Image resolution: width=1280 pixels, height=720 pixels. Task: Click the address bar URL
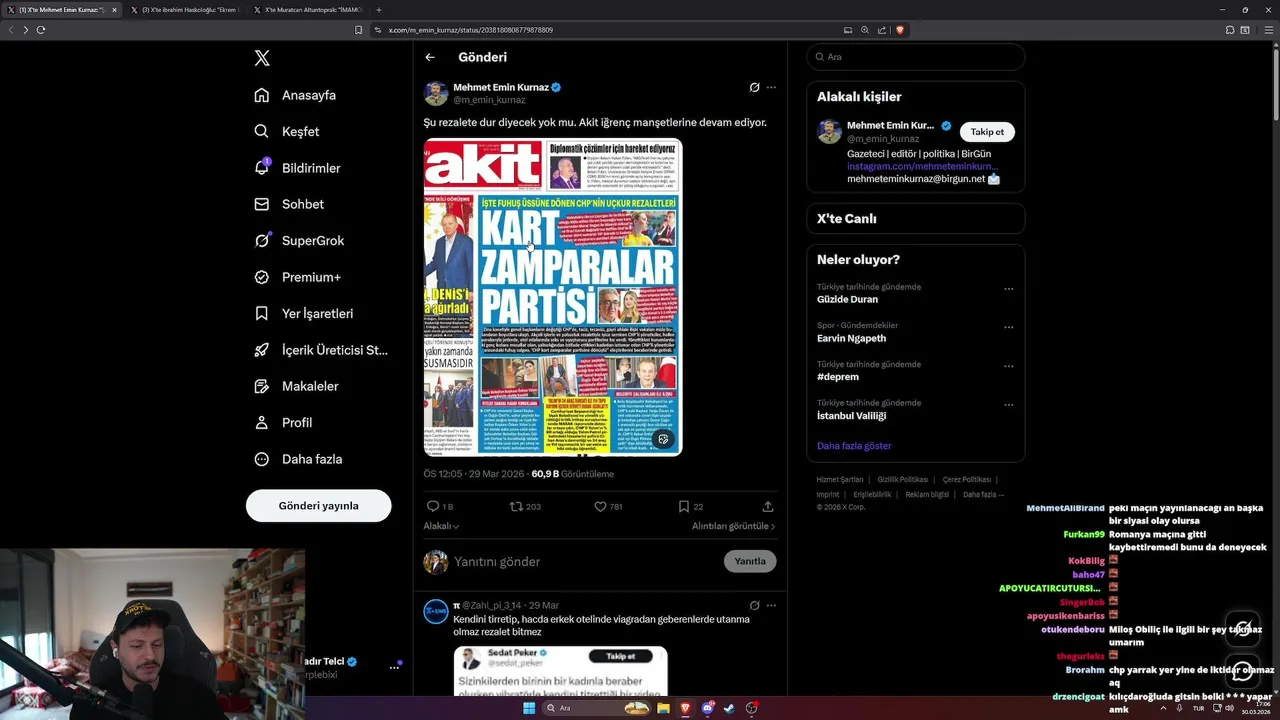pos(470,30)
